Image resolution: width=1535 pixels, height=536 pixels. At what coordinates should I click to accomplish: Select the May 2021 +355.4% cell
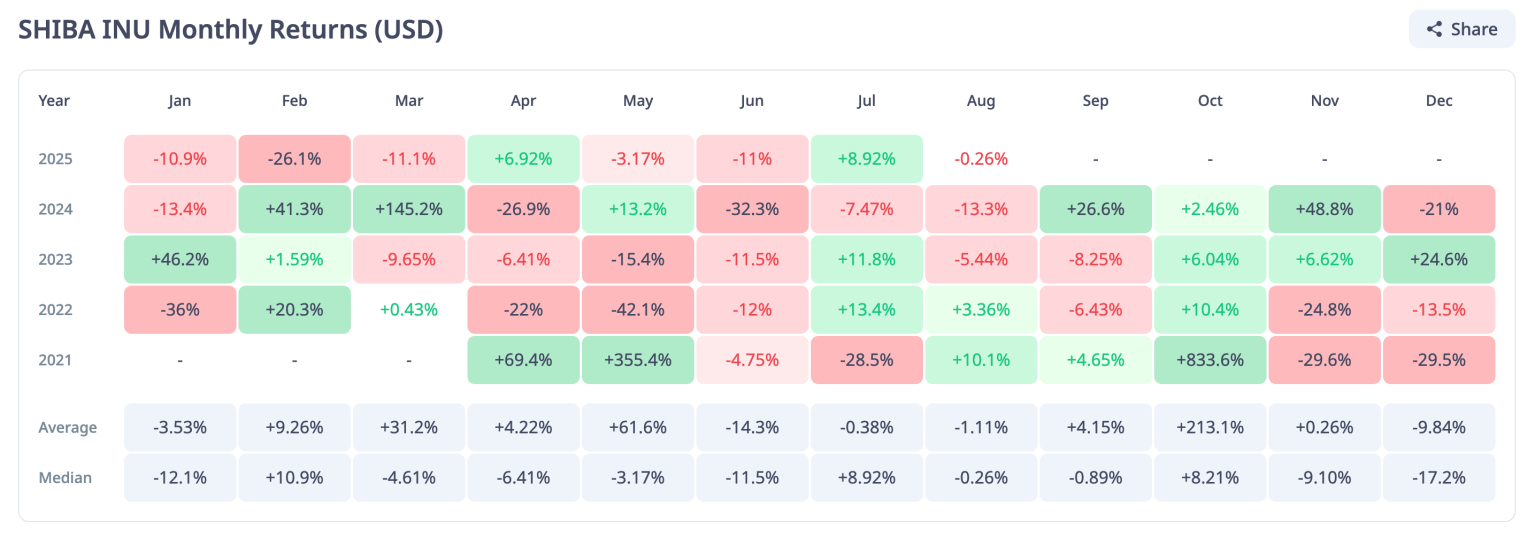pos(638,360)
